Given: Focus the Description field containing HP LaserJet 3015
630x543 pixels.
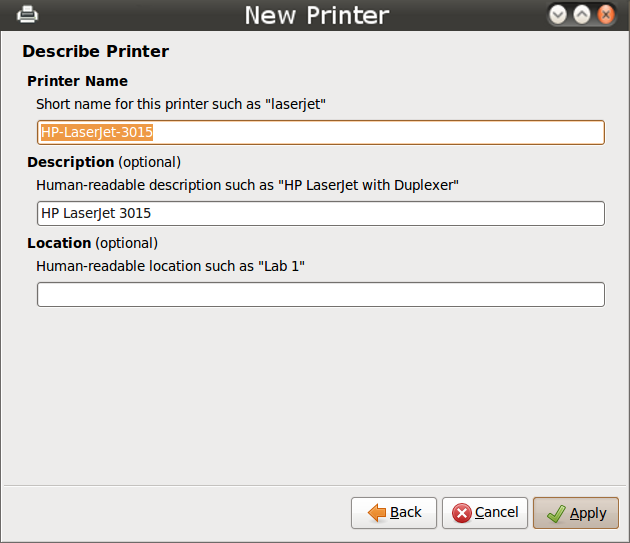Looking at the screenshot, I should (x=321, y=213).
